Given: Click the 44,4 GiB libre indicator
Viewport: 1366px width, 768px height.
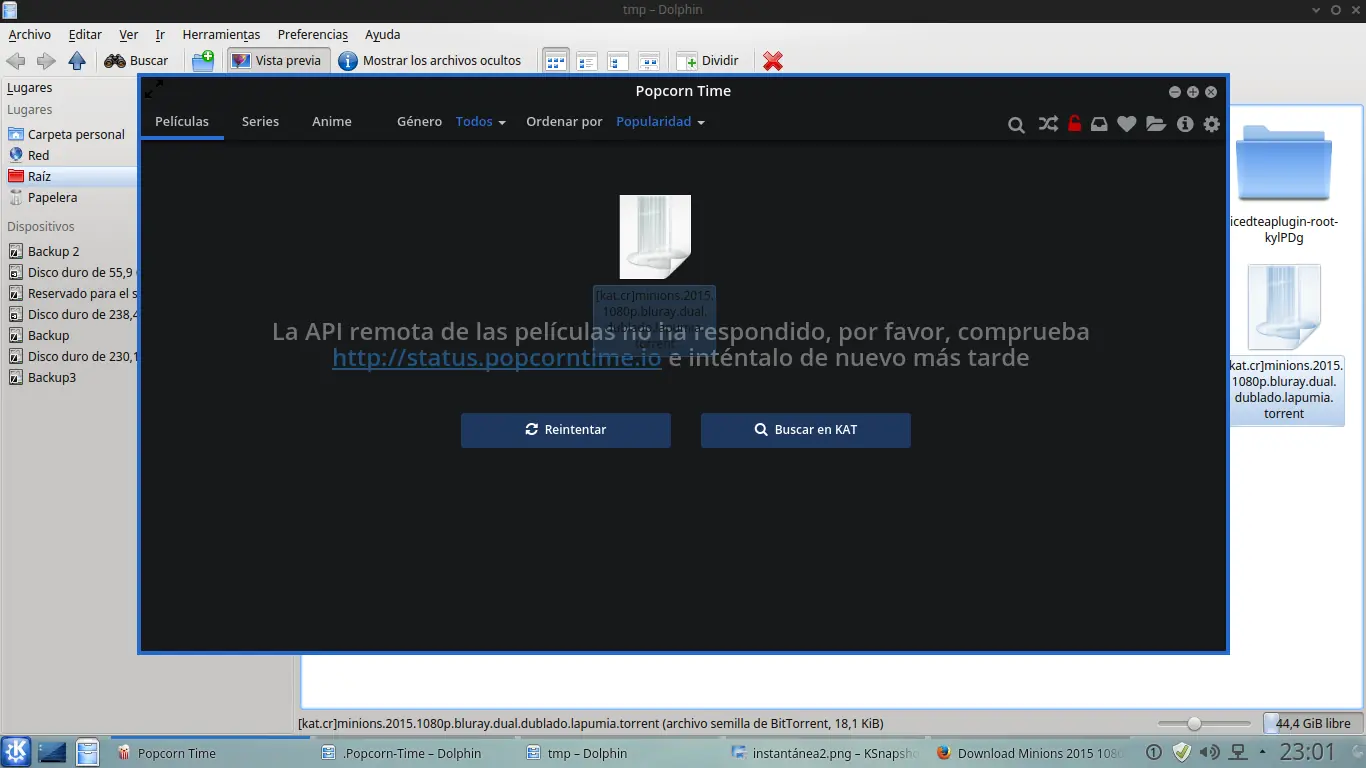Looking at the screenshot, I should (1312, 723).
